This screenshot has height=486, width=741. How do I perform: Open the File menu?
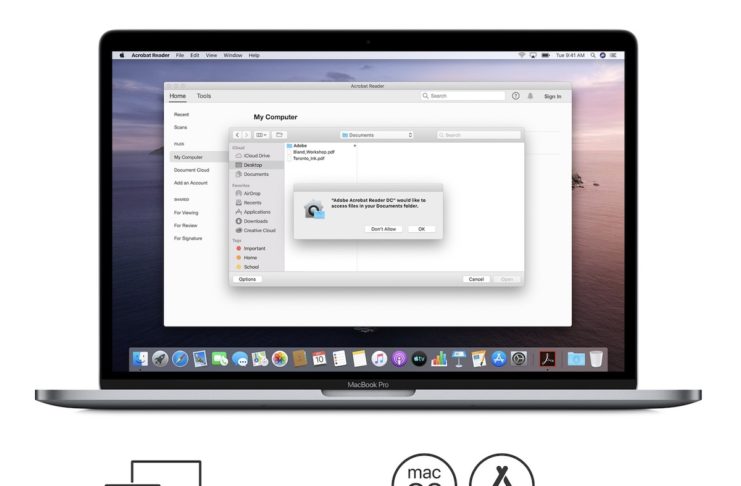click(180, 55)
